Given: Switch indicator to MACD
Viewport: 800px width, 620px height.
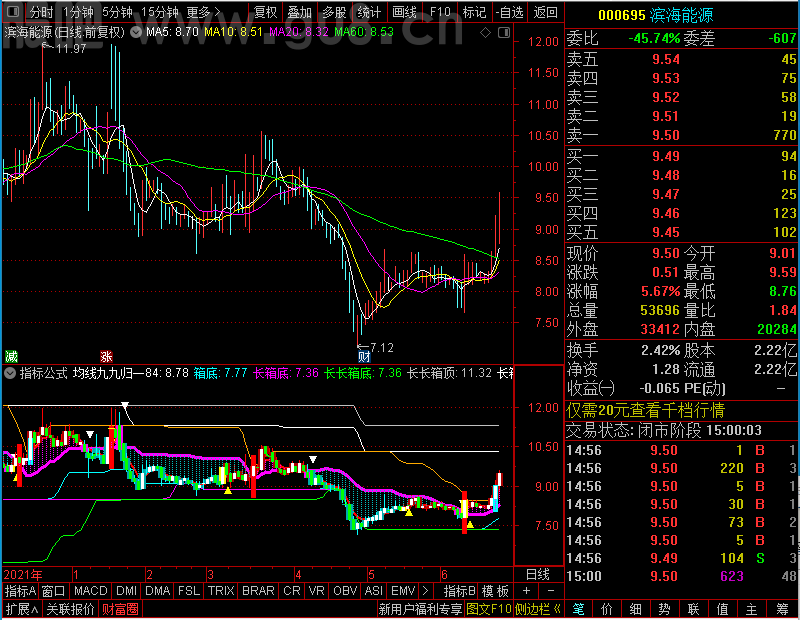Looking at the screenshot, I should point(90,591).
